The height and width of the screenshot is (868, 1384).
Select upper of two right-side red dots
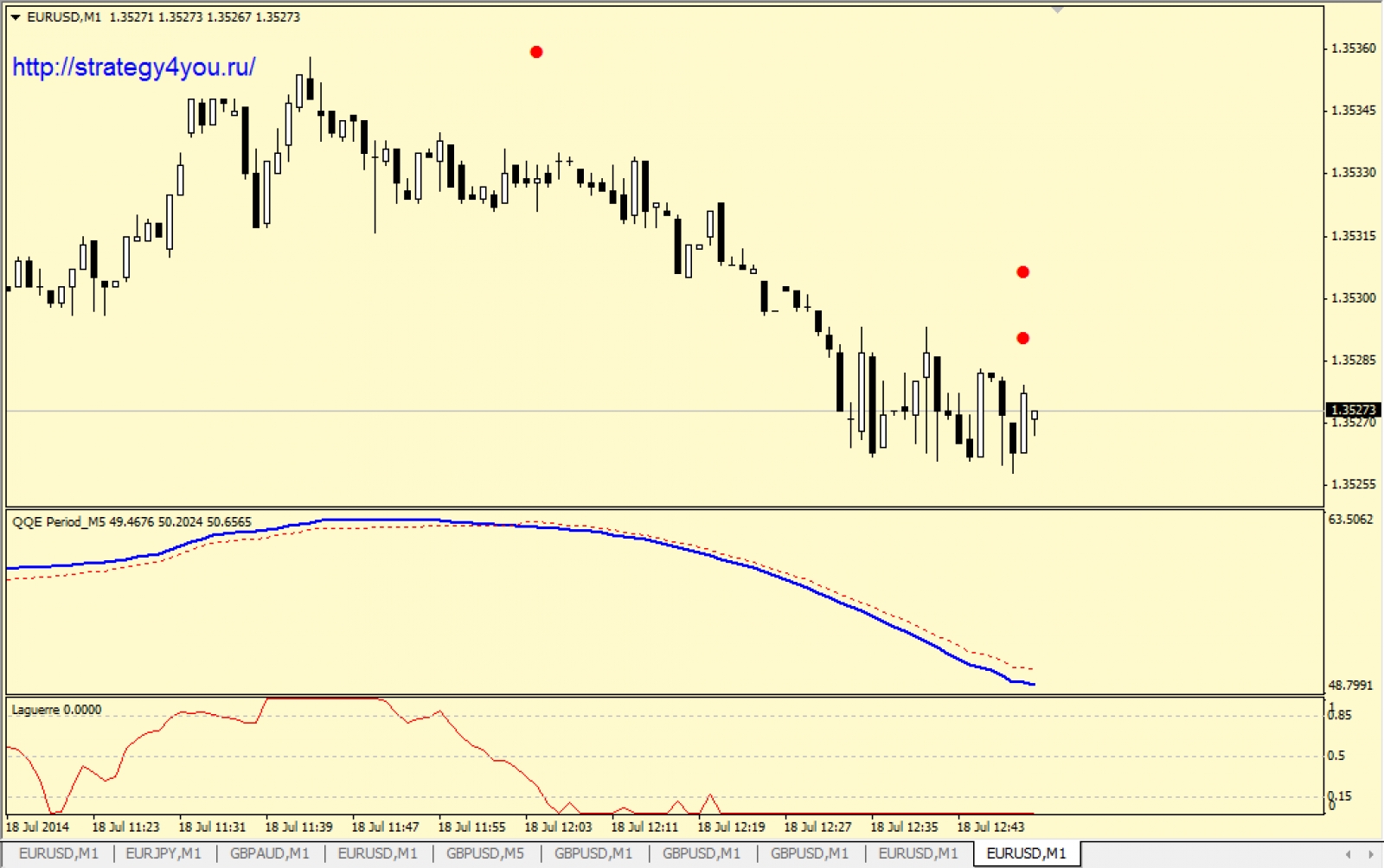(1022, 272)
